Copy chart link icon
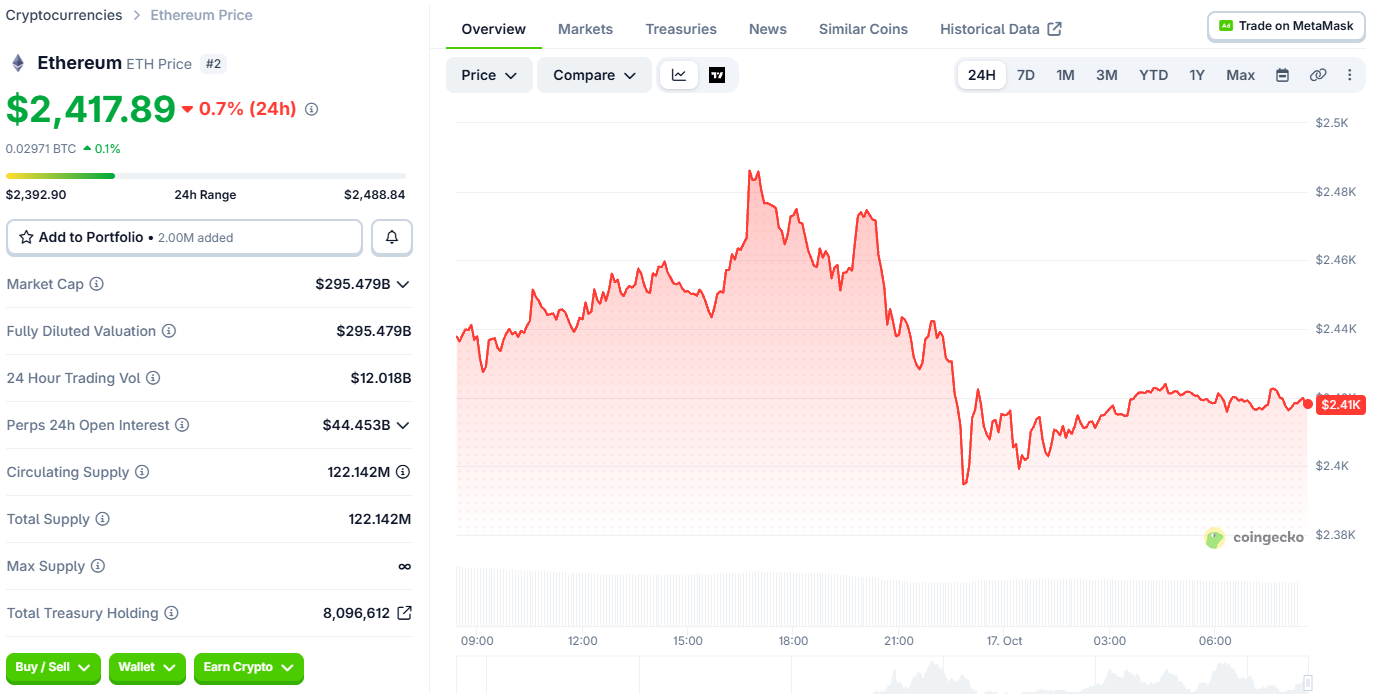This screenshot has height=694, width=1375. [x=1318, y=75]
